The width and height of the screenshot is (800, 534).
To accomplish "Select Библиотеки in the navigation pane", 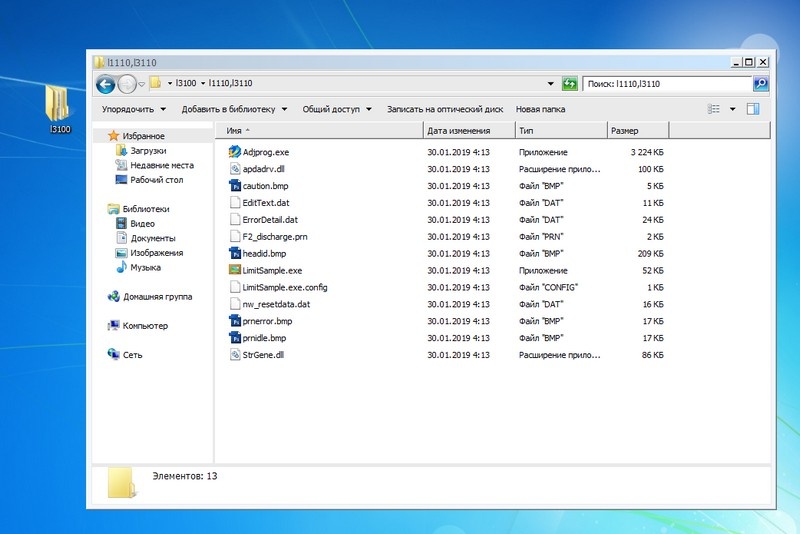I will (x=145, y=209).
